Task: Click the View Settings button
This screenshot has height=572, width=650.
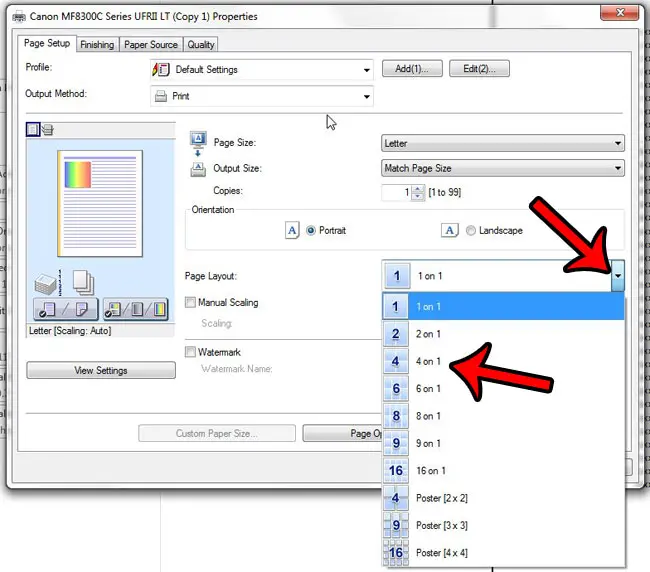Action: pos(101,371)
